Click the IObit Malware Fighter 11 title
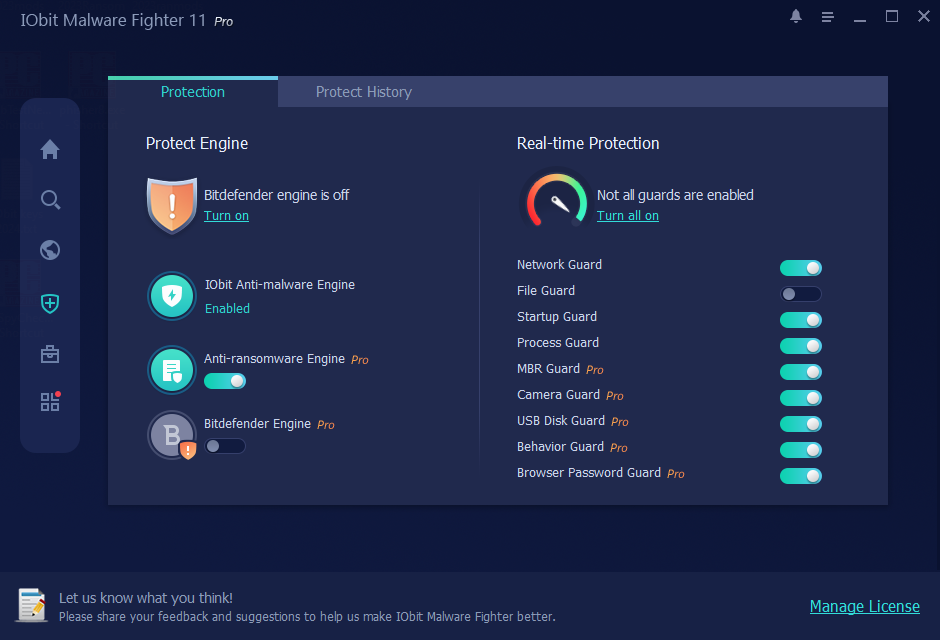The height and width of the screenshot is (640, 940). click(113, 20)
